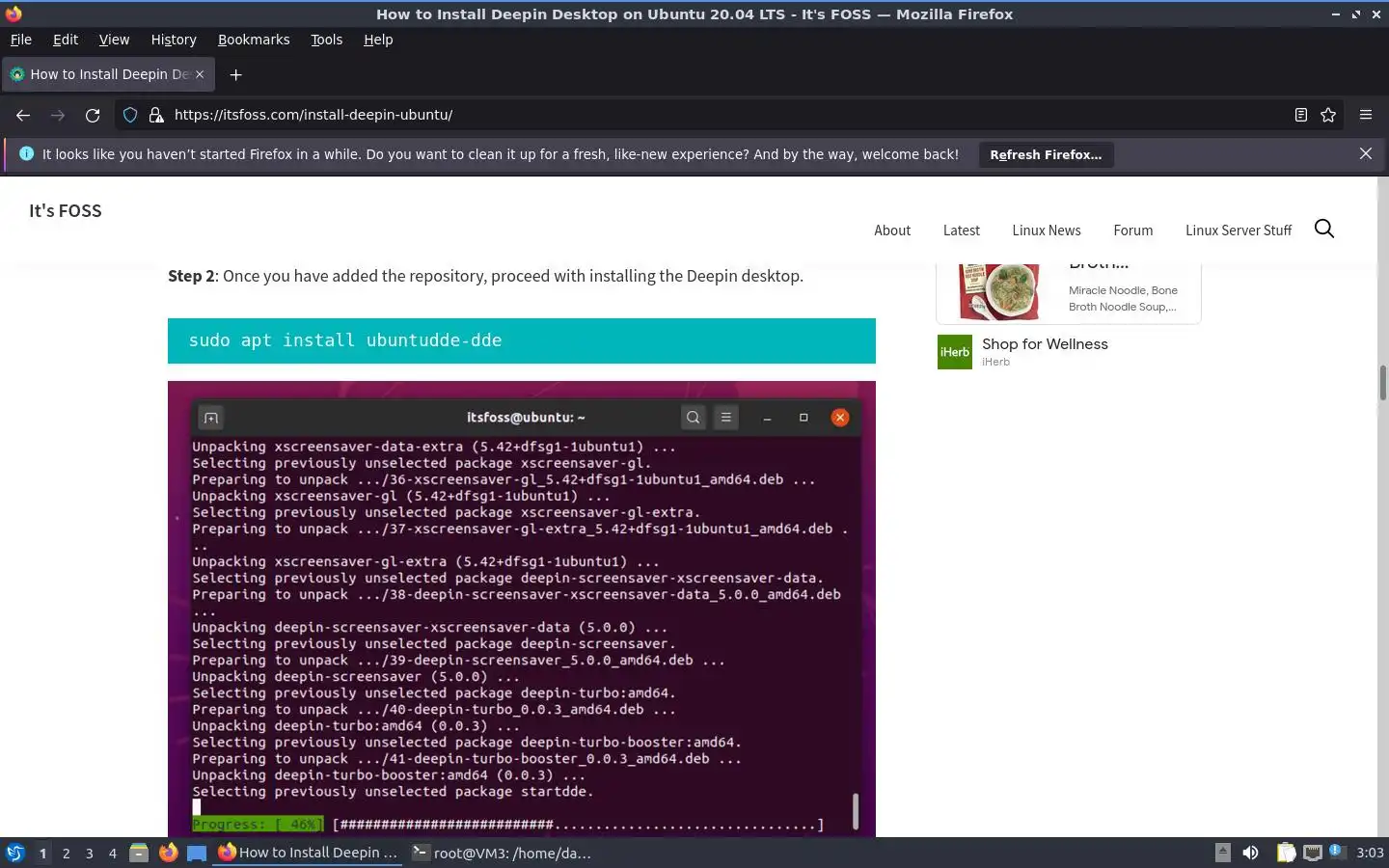Open the taskbar application launcher menu
The width and height of the screenshot is (1389, 868).
(x=14, y=853)
